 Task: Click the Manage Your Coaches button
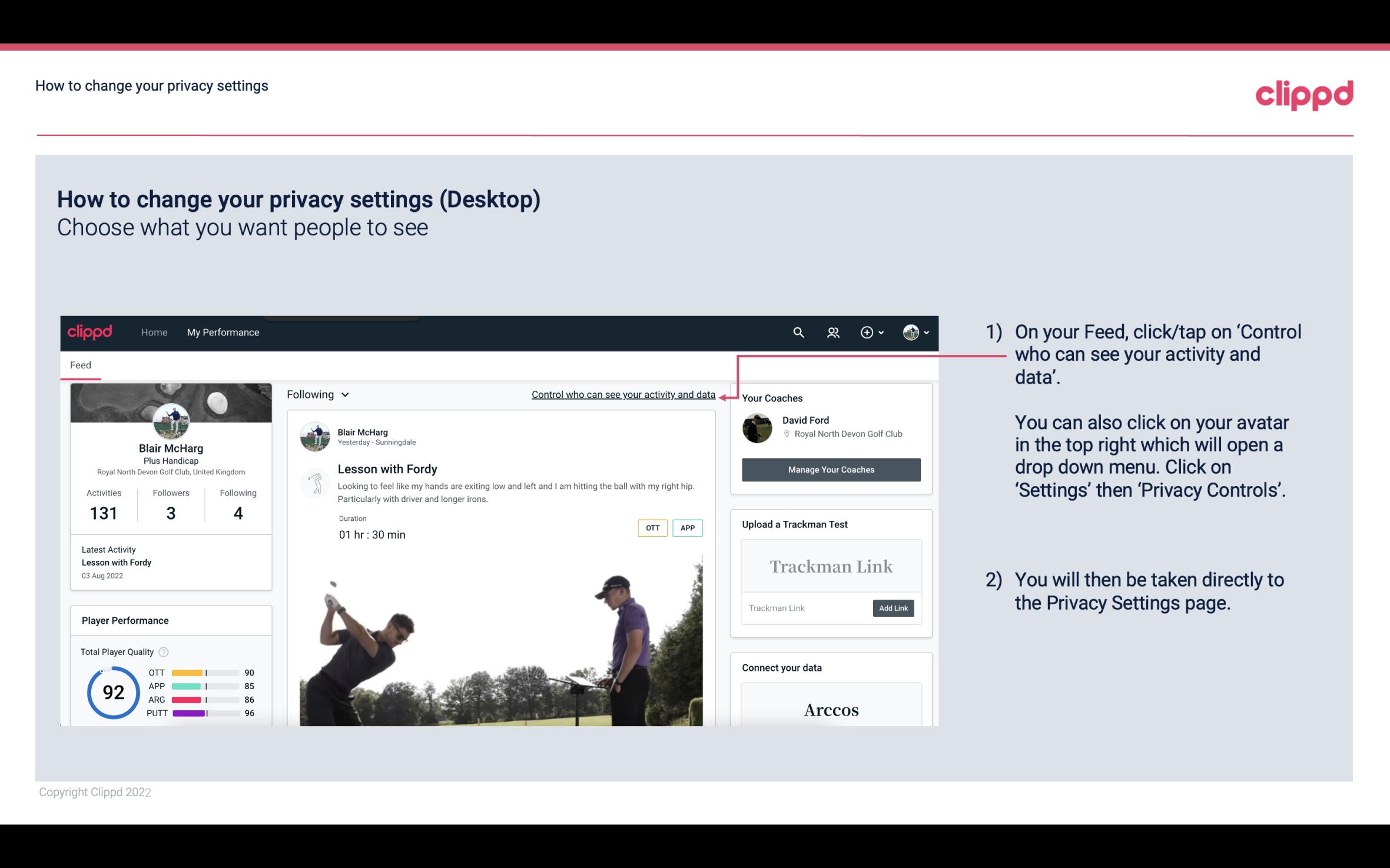(x=830, y=469)
